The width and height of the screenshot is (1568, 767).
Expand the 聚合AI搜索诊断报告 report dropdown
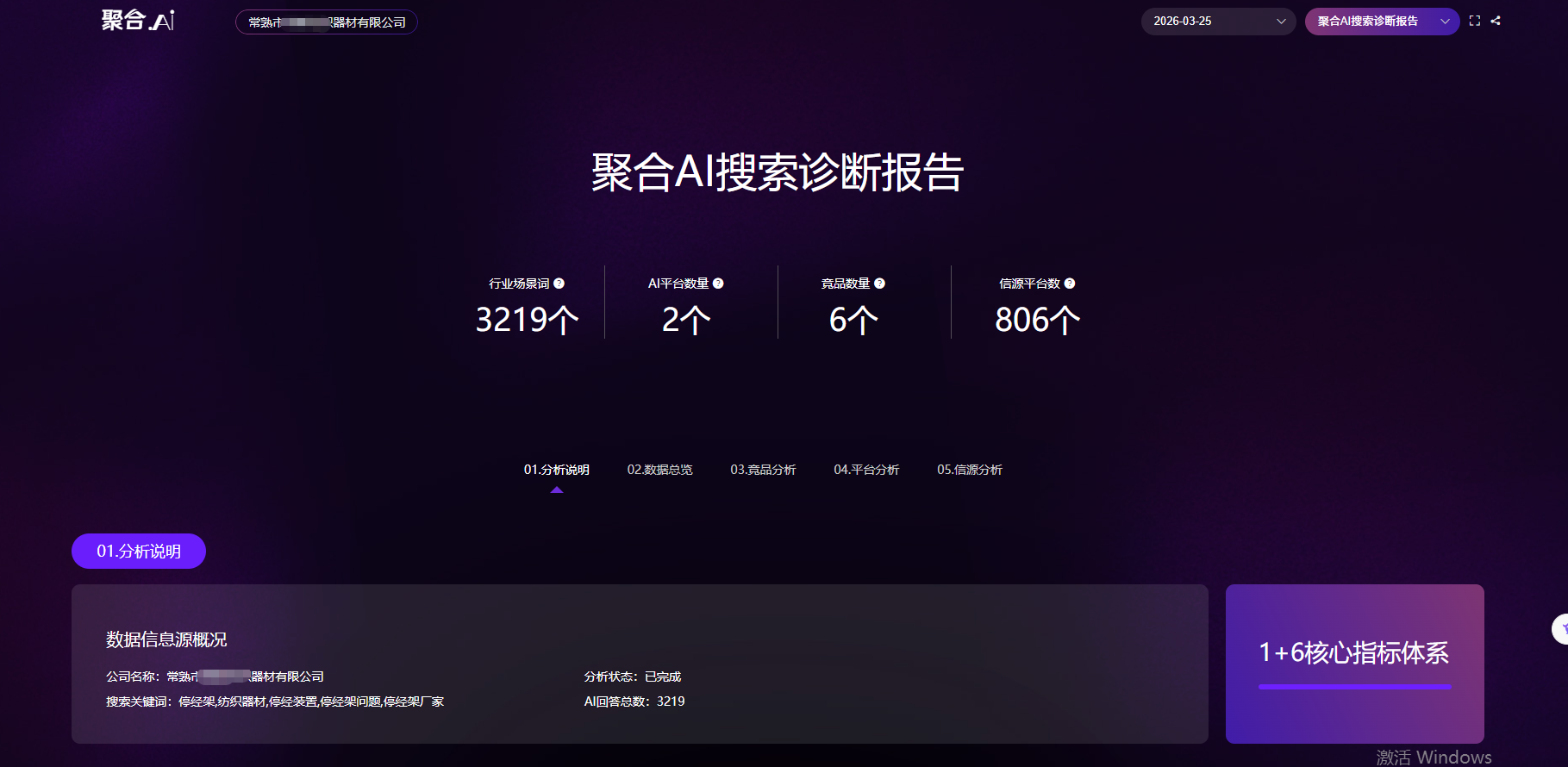1381,22
